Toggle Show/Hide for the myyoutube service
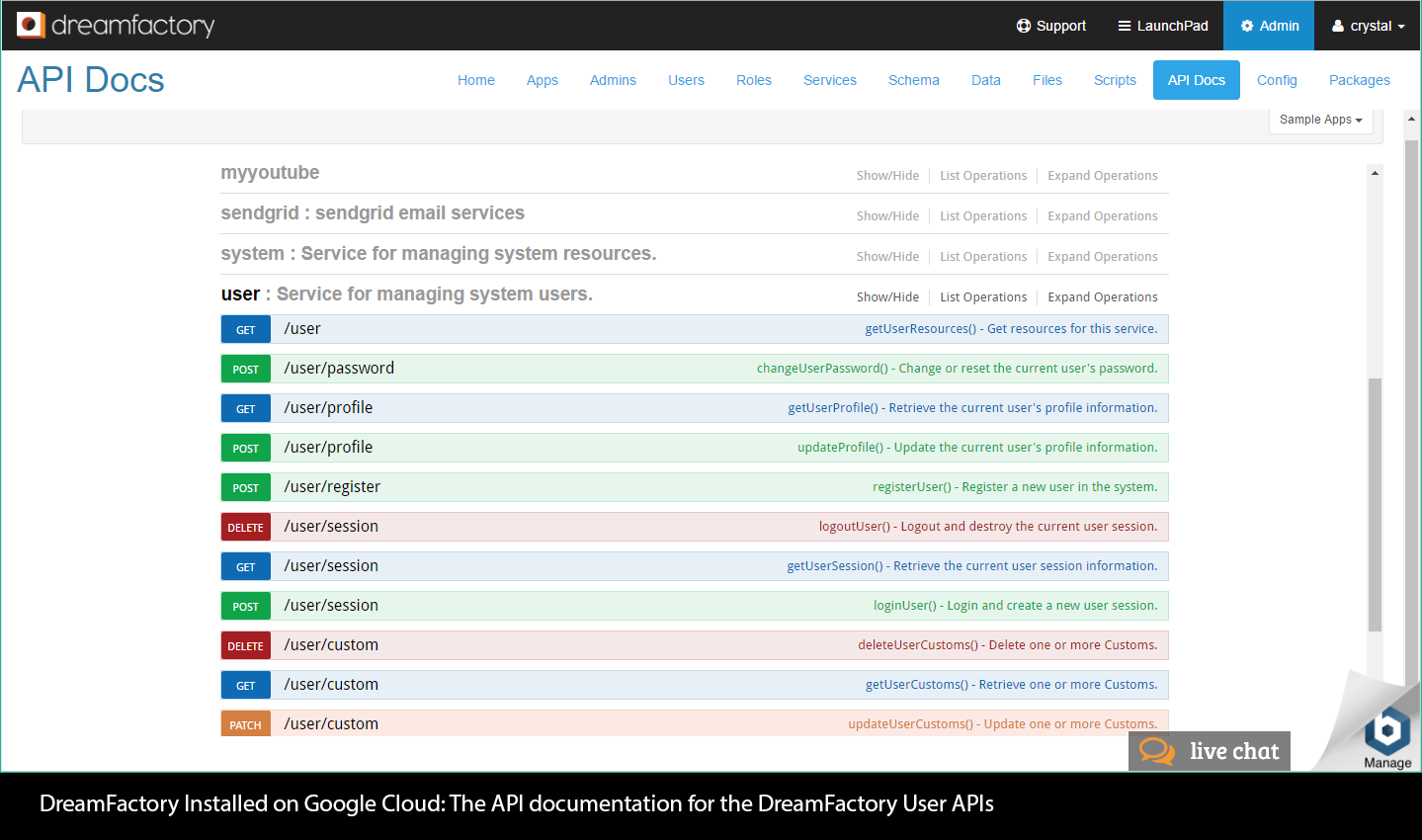 (x=886, y=175)
